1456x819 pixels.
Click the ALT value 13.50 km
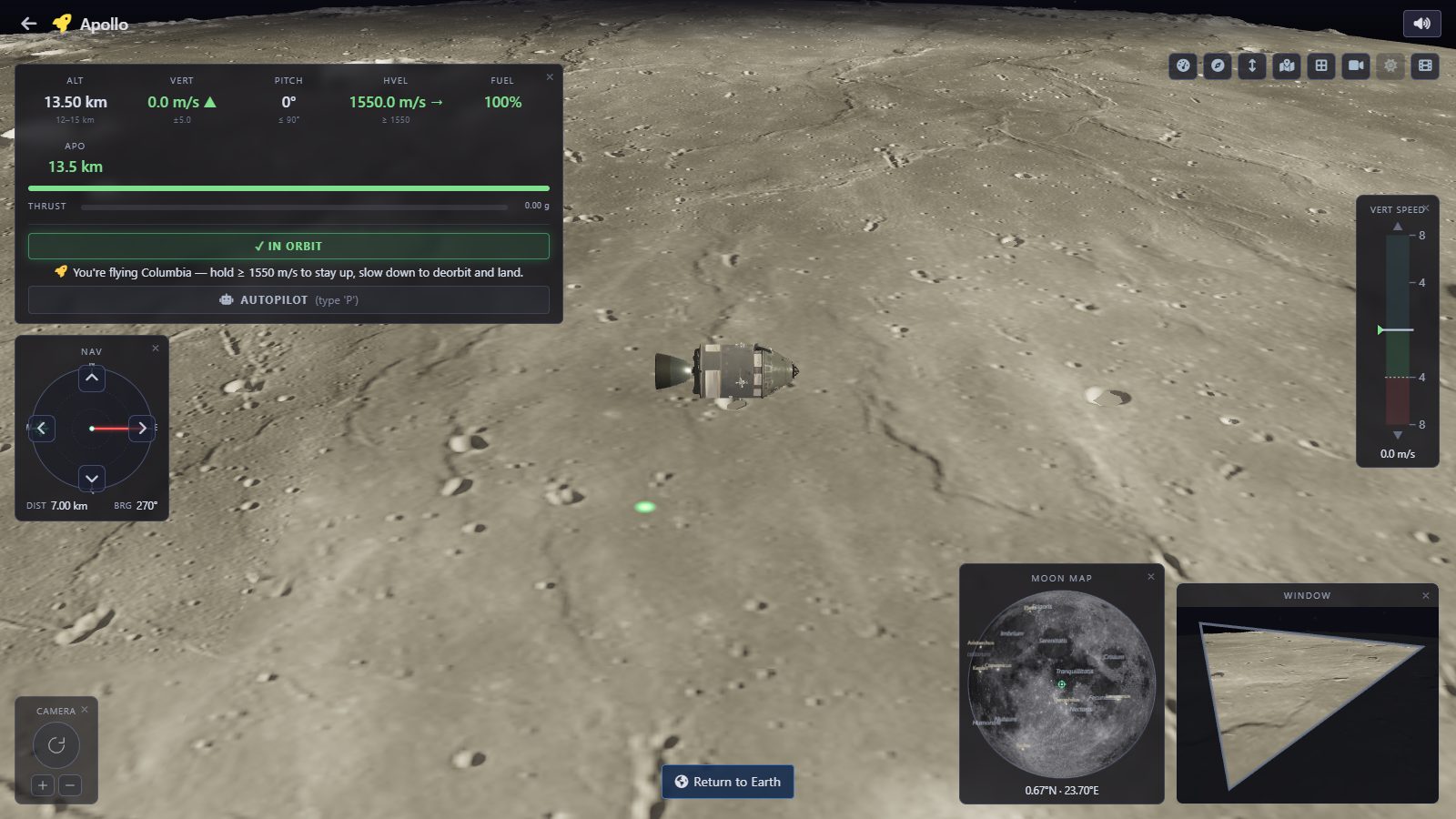(x=76, y=103)
